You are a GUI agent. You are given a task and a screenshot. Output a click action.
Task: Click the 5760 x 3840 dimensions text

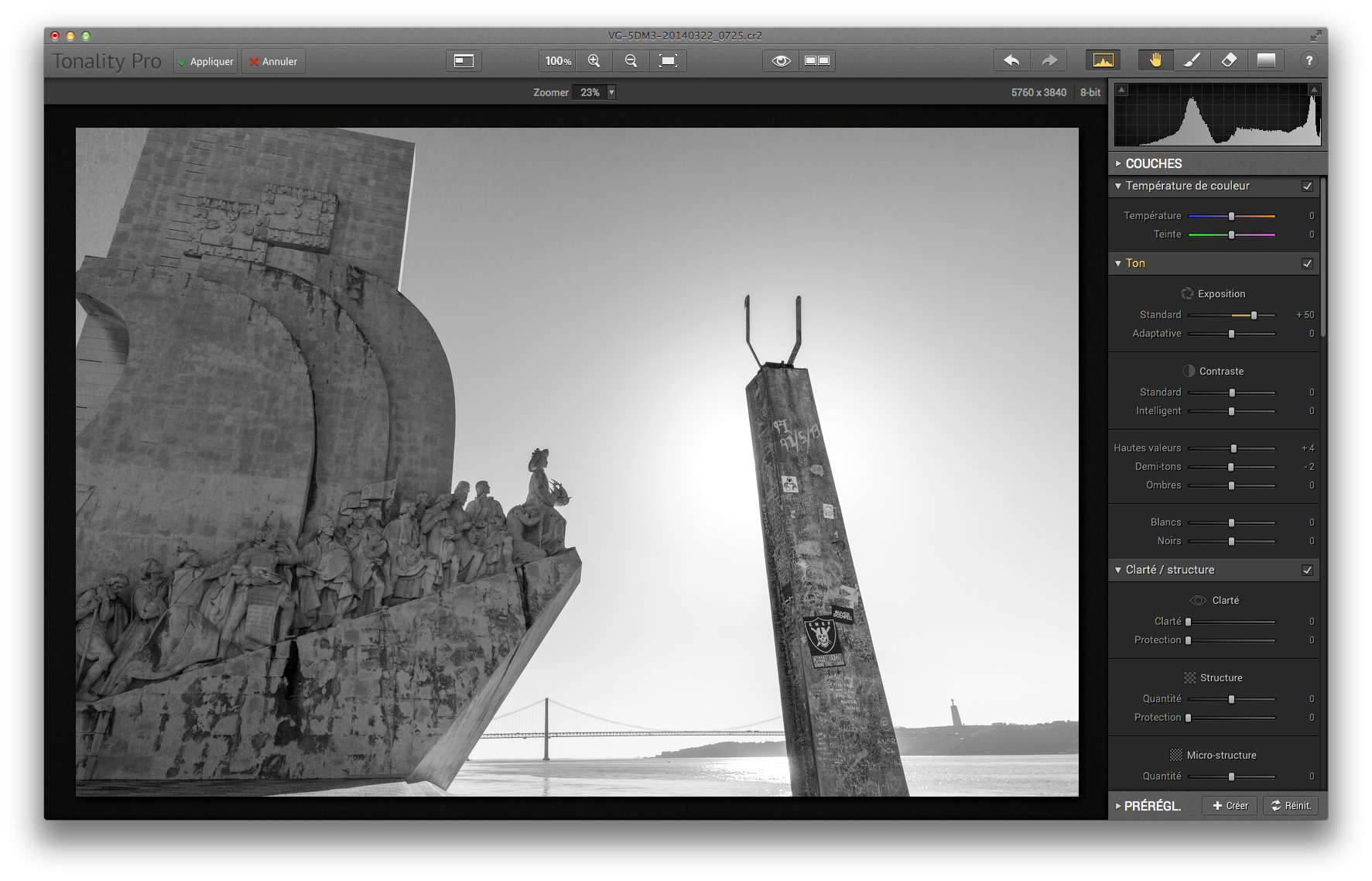click(x=1038, y=92)
